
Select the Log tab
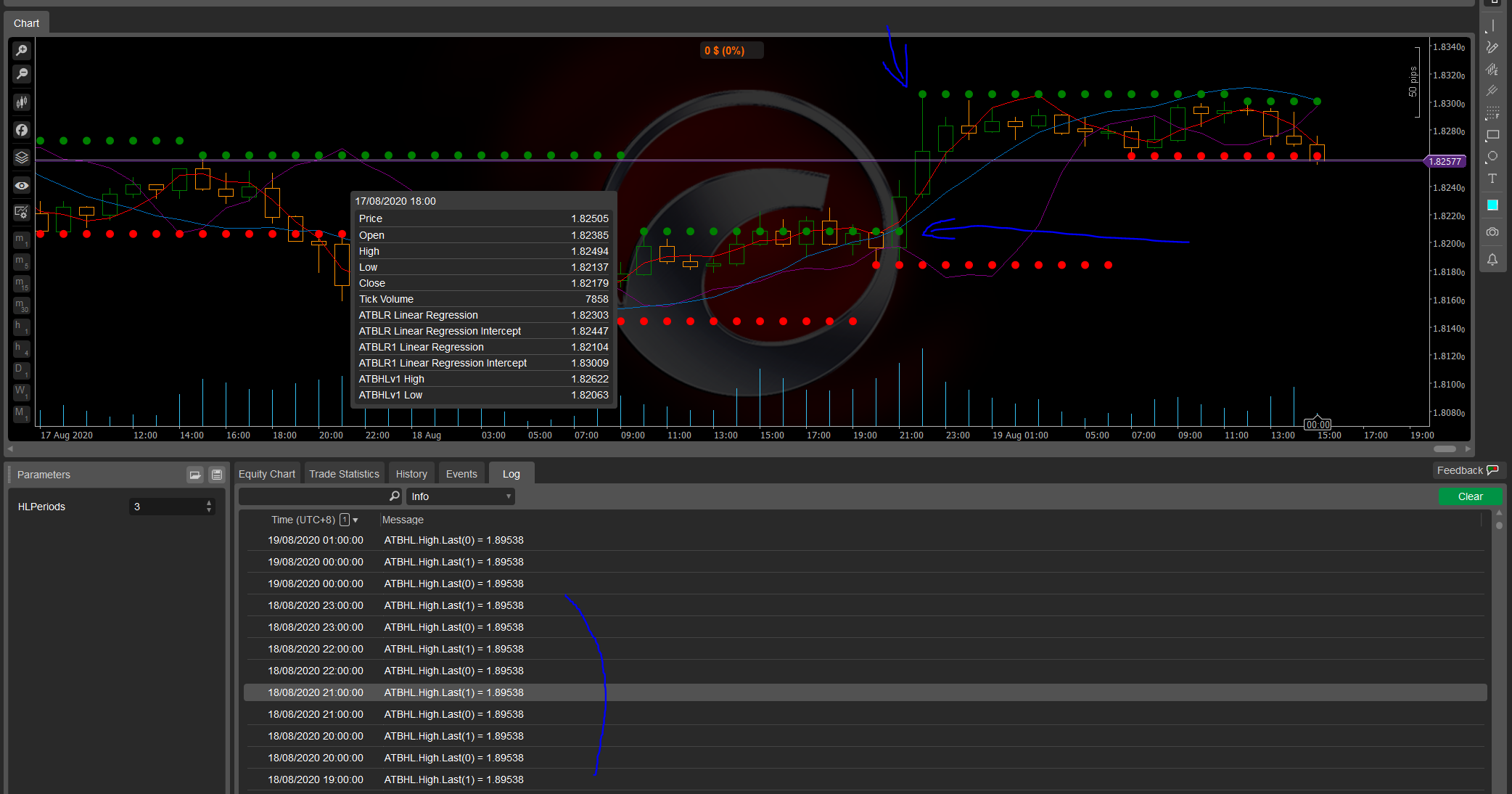coord(511,474)
